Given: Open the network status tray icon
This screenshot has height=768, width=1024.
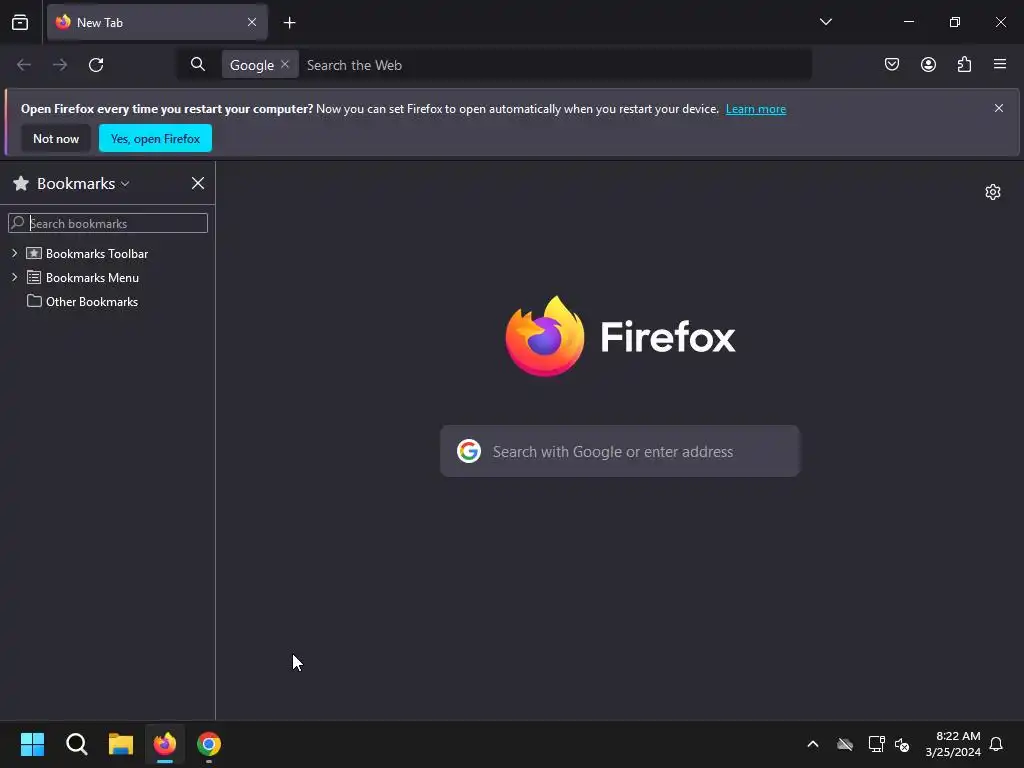Looking at the screenshot, I should [x=876, y=744].
